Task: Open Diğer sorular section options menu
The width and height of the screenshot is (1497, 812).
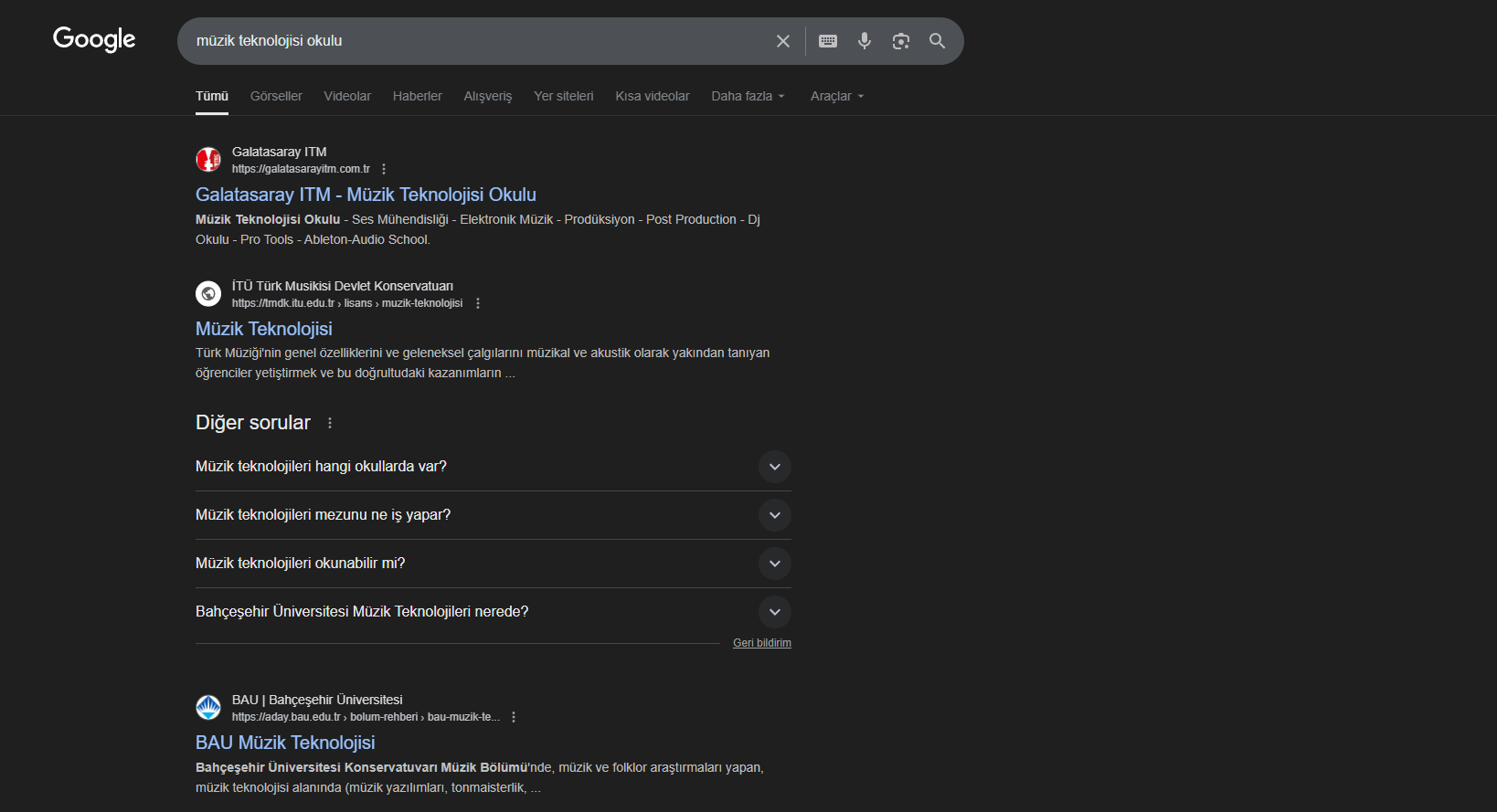Action: pos(330,423)
